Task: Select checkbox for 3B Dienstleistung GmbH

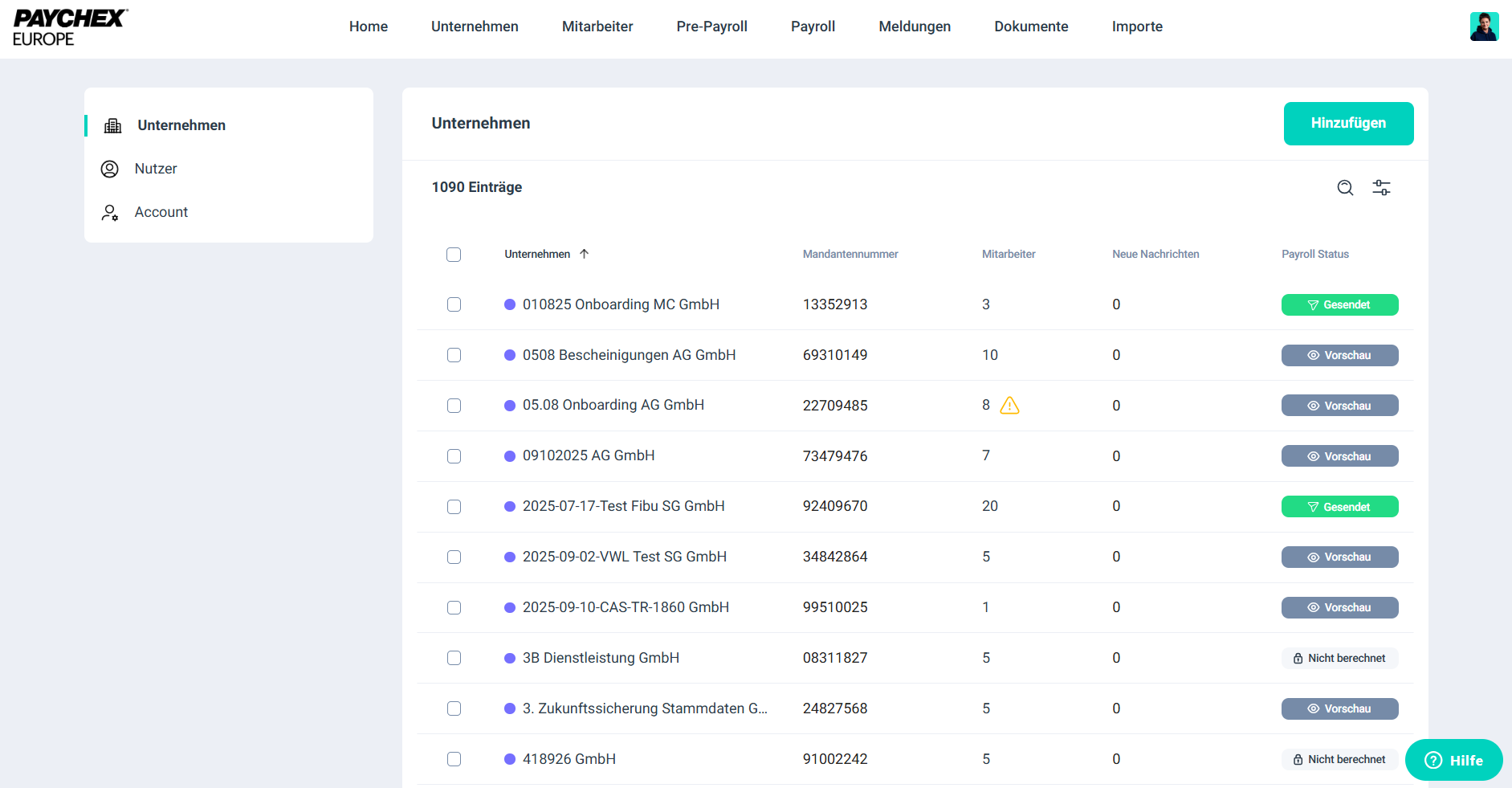Action: [x=454, y=658]
